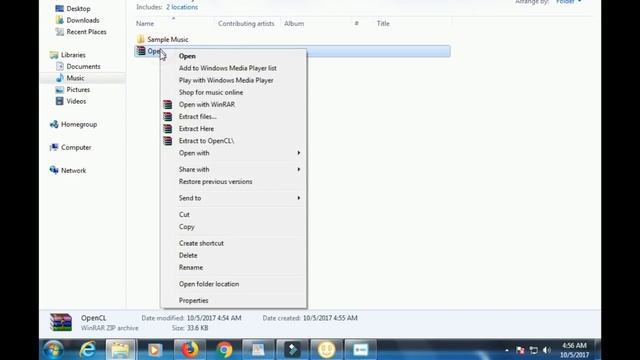Screen dimensions: 640x360
Task: Sort by Name column header
Action: (x=145, y=24)
